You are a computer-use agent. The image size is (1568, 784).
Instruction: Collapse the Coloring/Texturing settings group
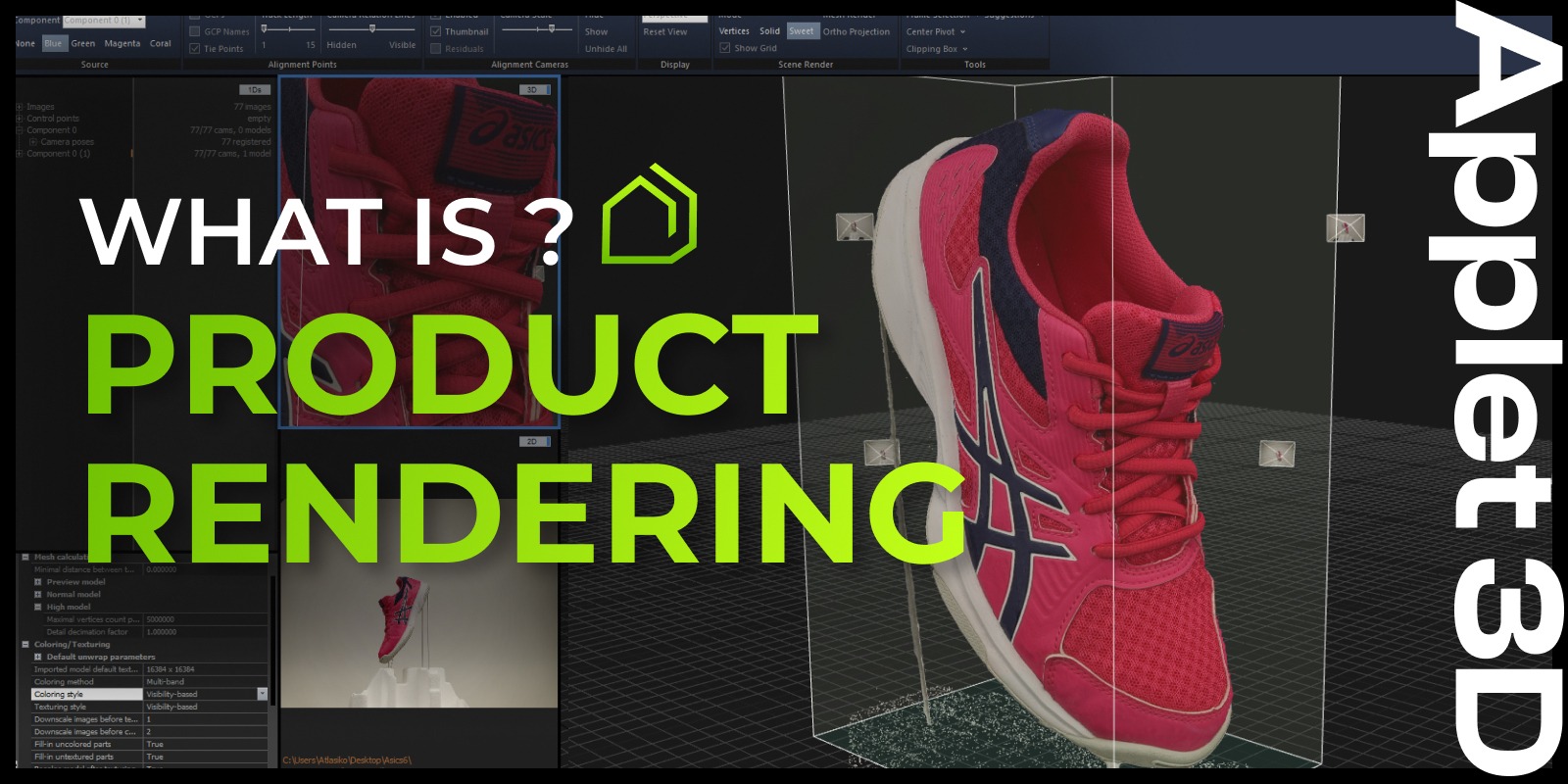tap(25, 645)
